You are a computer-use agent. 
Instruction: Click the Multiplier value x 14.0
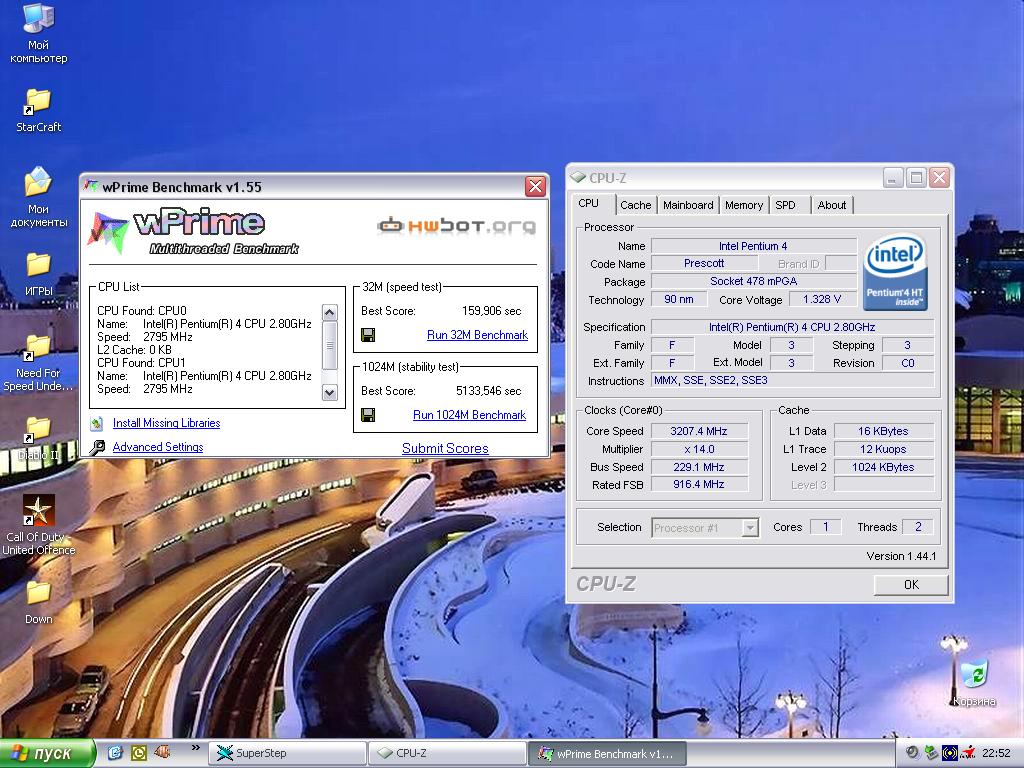[699, 449]
